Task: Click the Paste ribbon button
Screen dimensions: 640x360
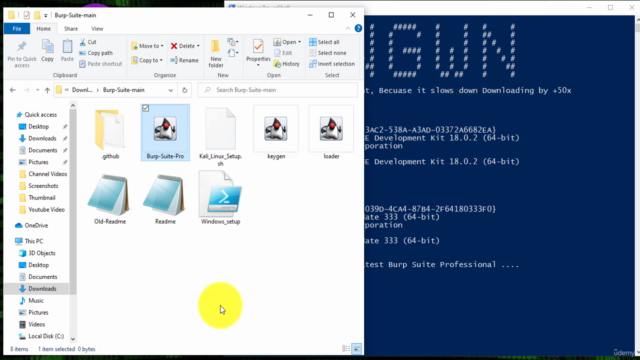Action: 67,51
